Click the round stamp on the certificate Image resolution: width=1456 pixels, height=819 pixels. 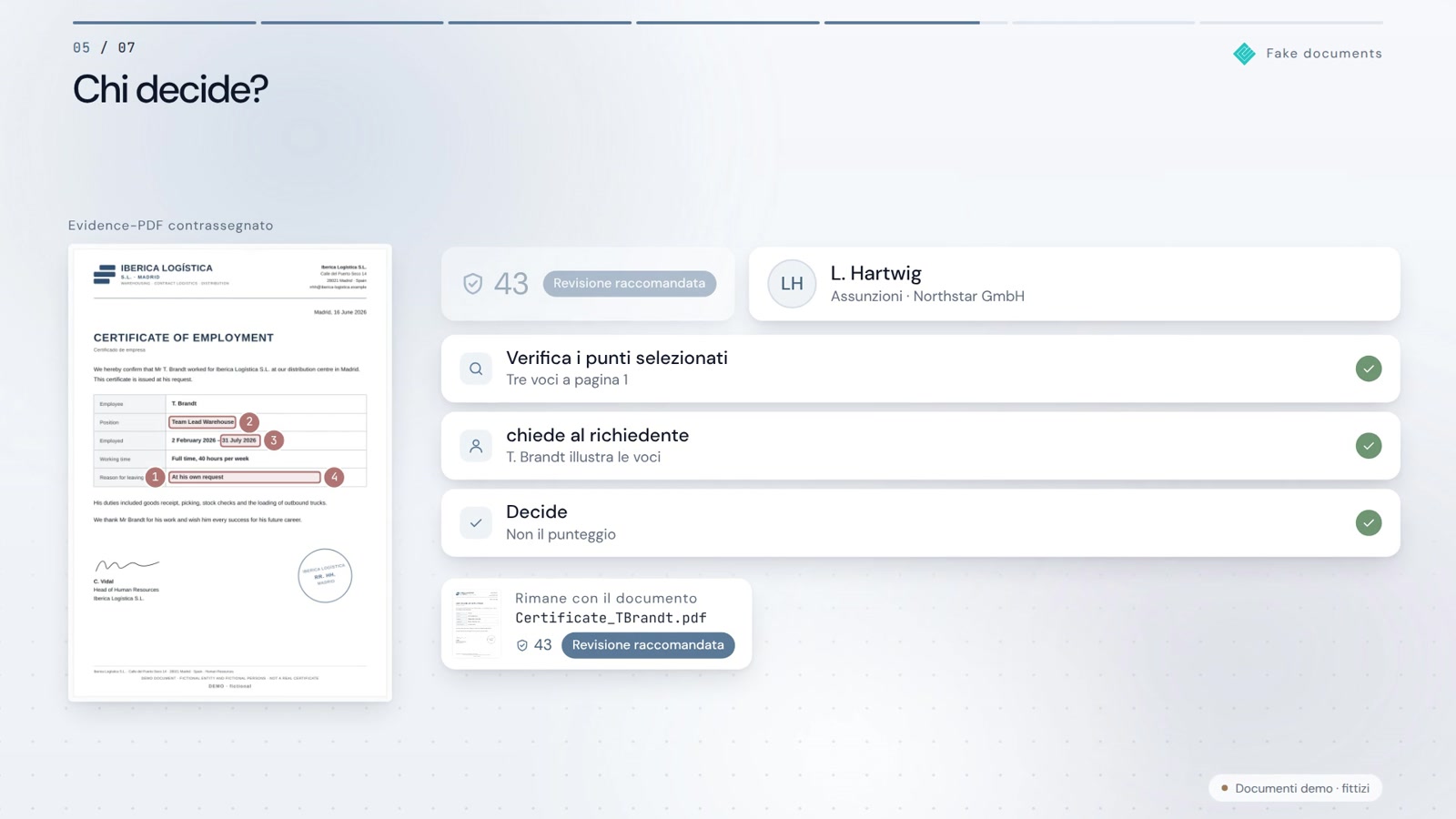point(325,575)
